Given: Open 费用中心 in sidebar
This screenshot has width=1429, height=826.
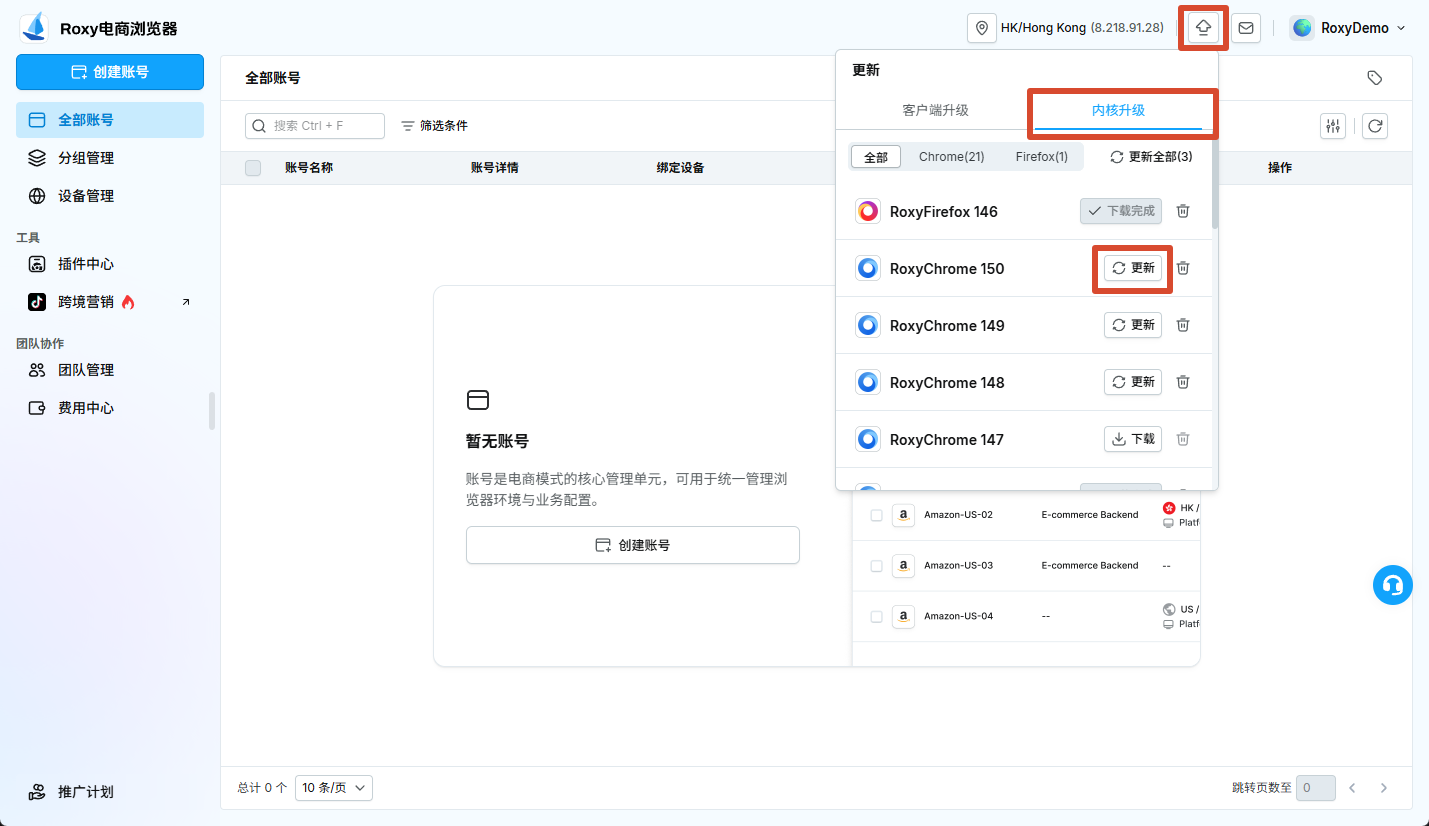Looking at the screenshot, I should [x=110, y=408].
